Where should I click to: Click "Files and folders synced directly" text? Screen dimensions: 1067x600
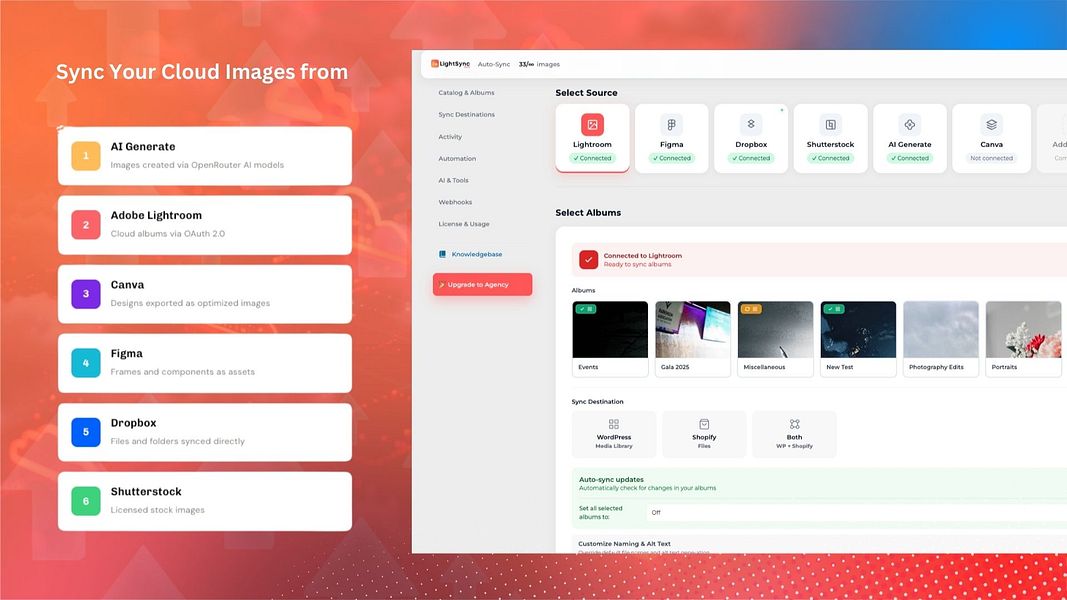click(x=178, y=441)
